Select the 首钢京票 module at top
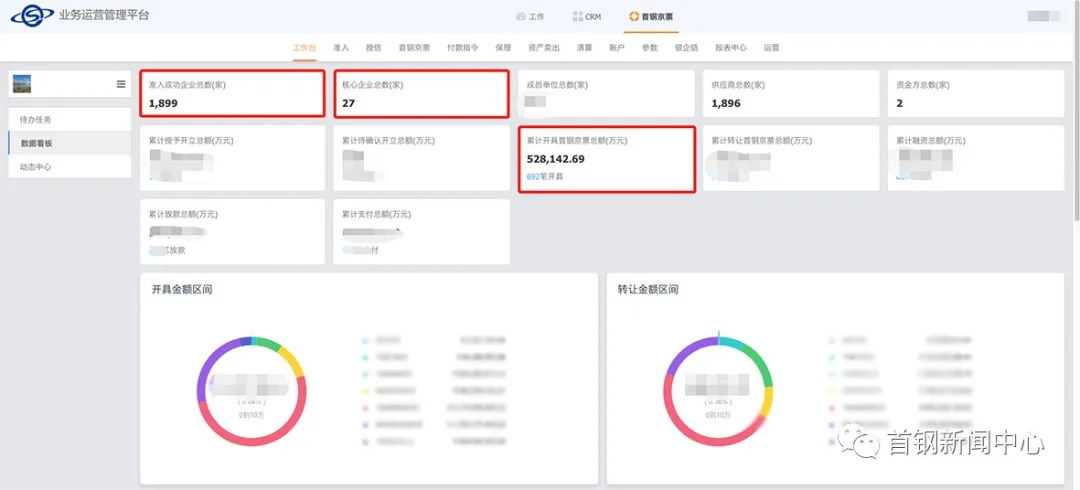The image size is (1080, 490). pos(651,17)
